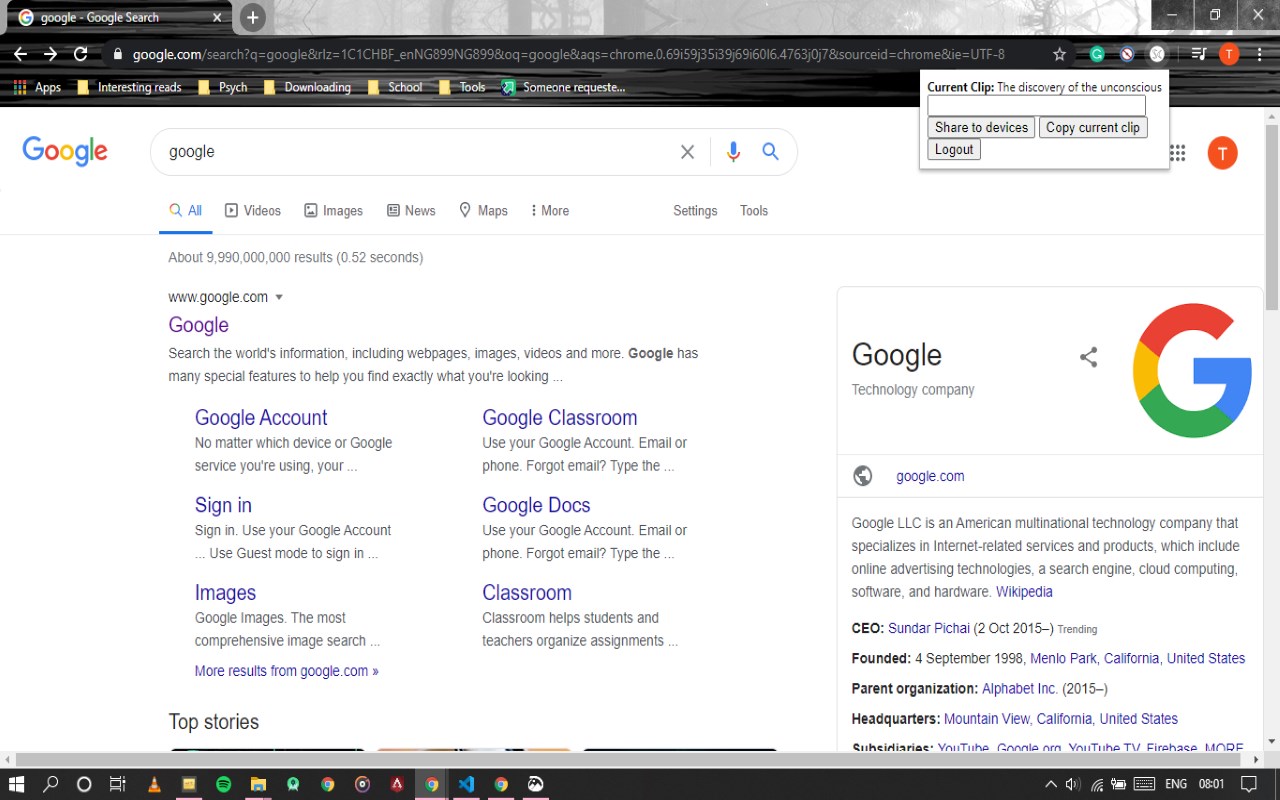1280x800 pixels.
Task: Open a new browser tab
Action: pyautogui.click(x=253, y=17)
